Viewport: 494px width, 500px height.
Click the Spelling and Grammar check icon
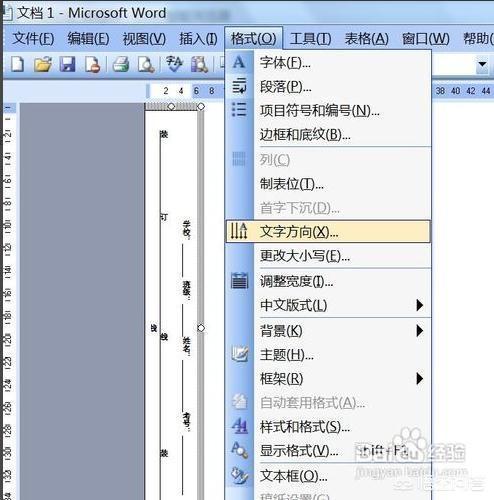[174, 64]
